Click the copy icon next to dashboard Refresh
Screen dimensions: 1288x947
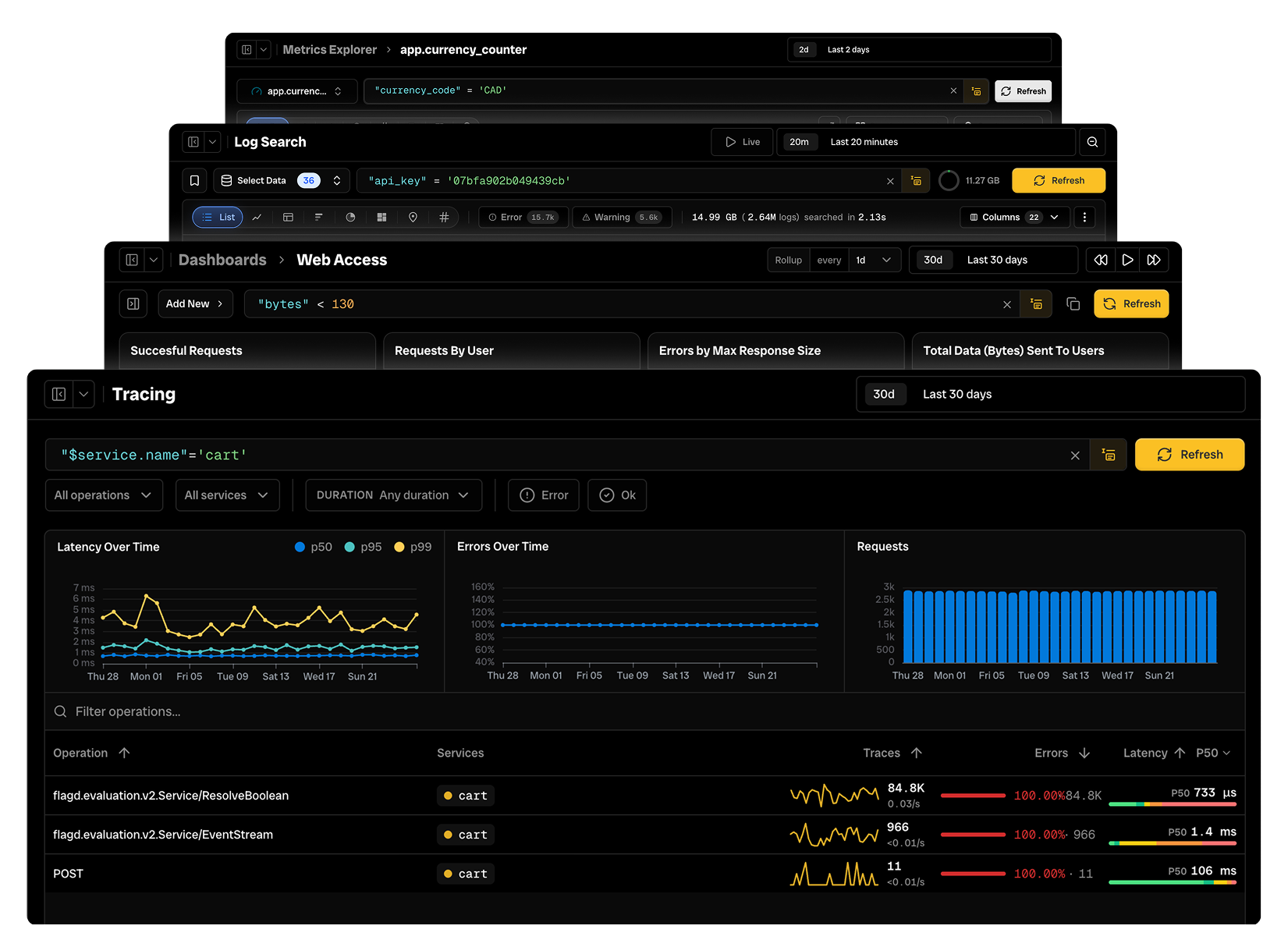coord(1073,304)
